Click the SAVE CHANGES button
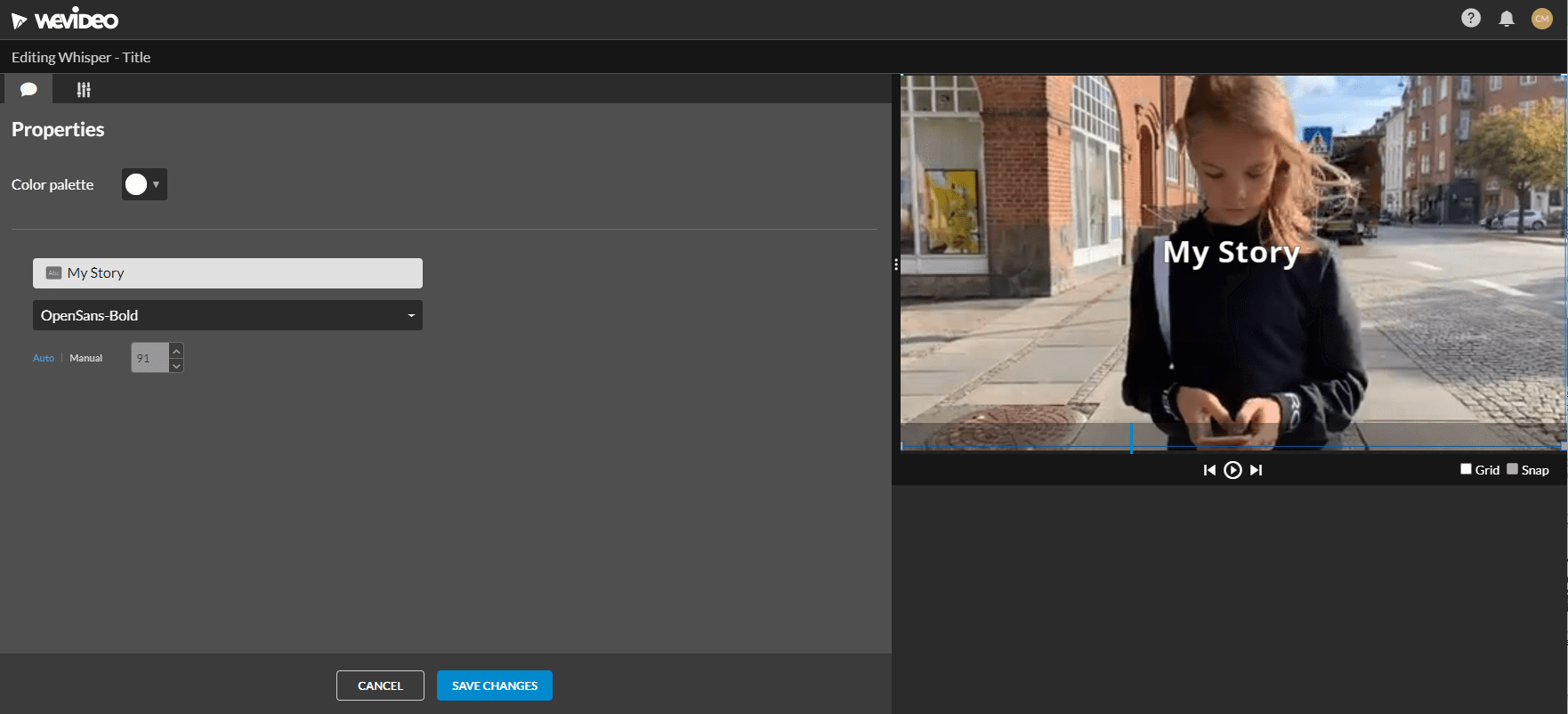Screen dimensions: 1568x714 pos(494,686)
